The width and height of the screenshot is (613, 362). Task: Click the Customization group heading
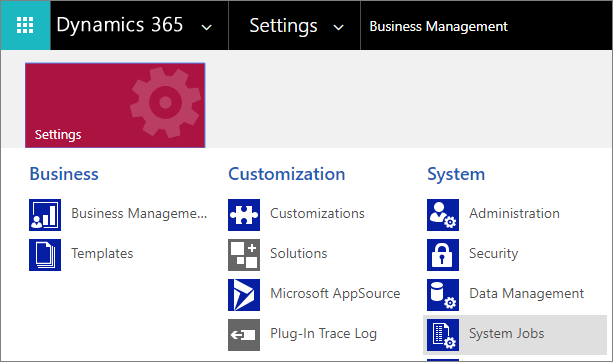[287, 174]
